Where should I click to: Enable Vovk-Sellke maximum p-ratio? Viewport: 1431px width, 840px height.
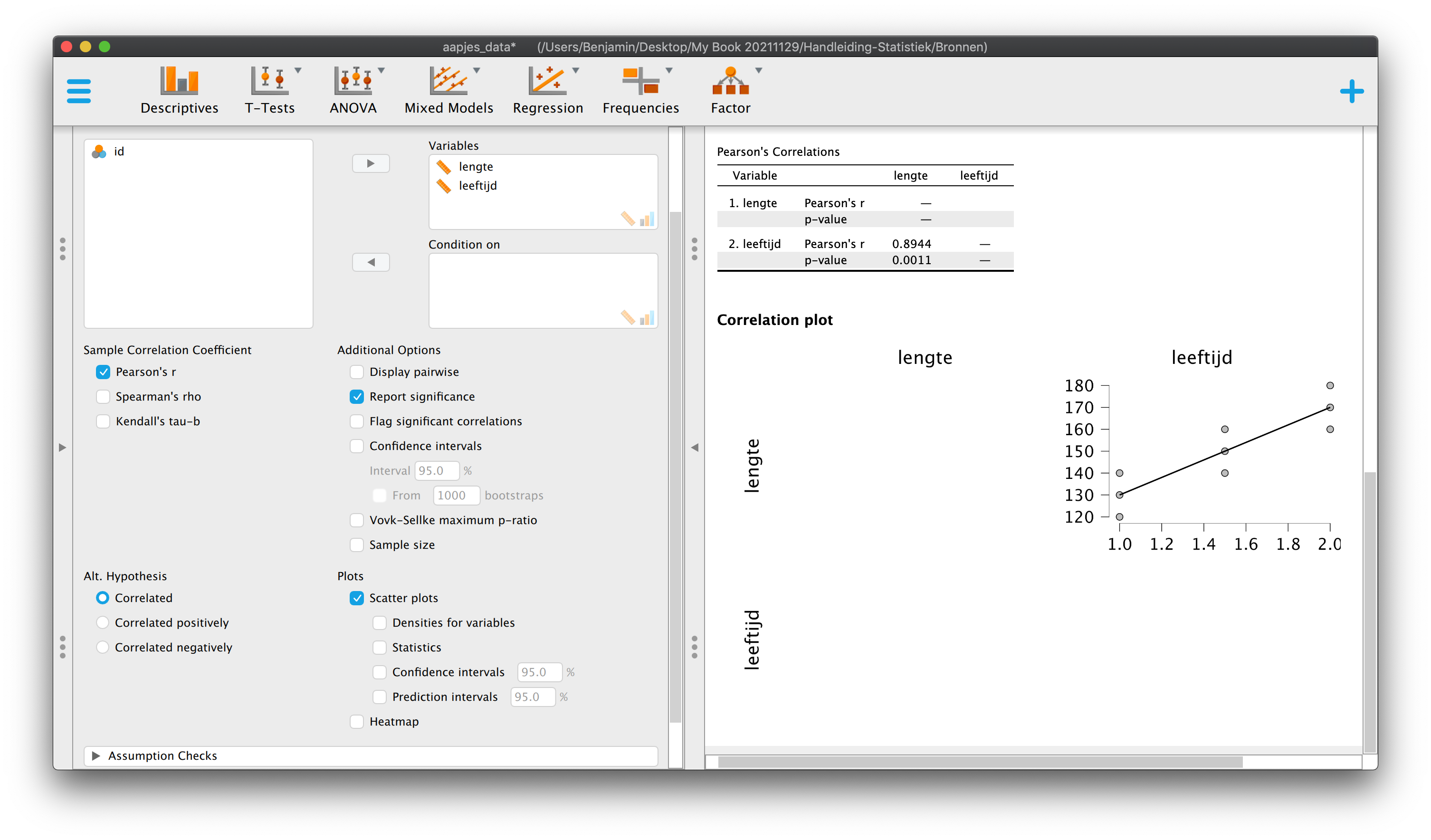point(357,520)
